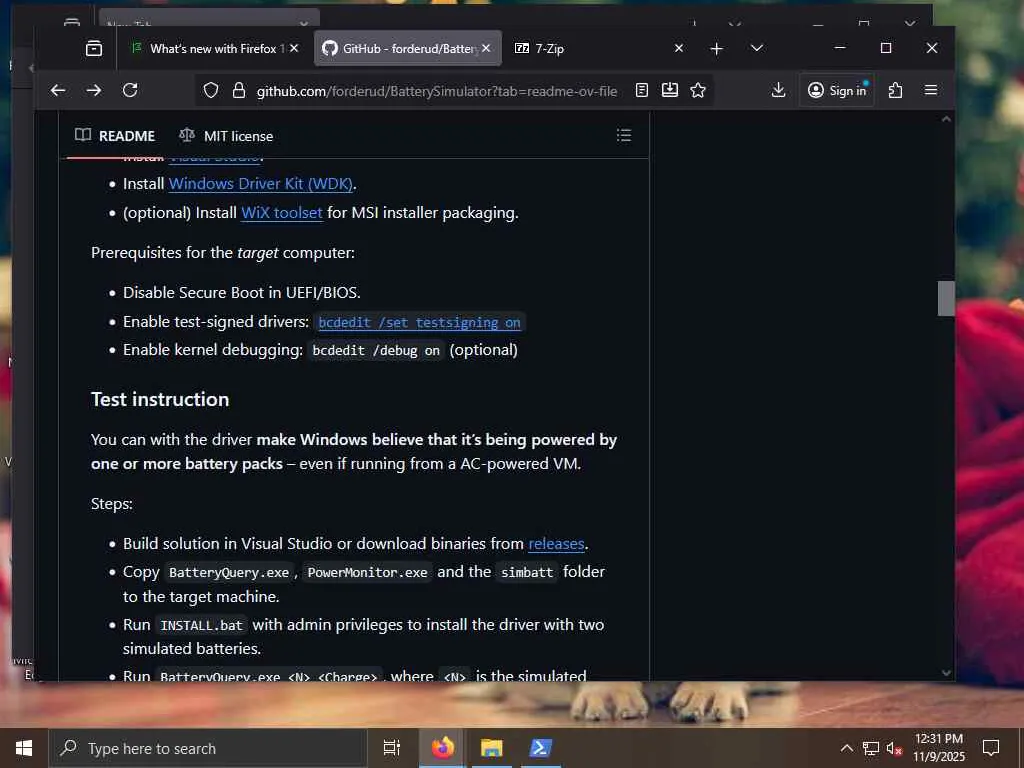Open Firefox downloads panel
Screen dimensions: 1024x768
point(778,90)
